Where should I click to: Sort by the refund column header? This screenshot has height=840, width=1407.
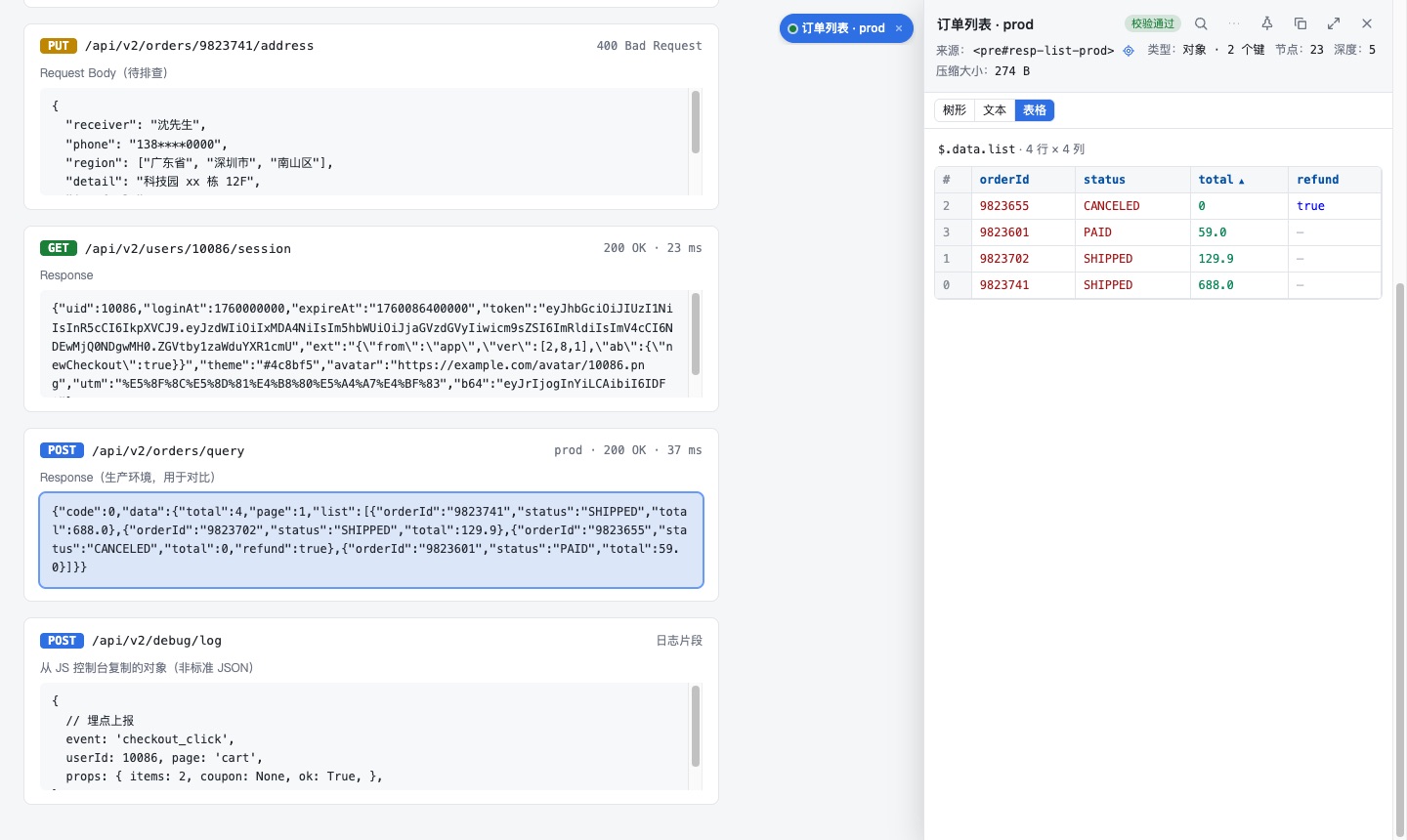[x=1335, y=180]
